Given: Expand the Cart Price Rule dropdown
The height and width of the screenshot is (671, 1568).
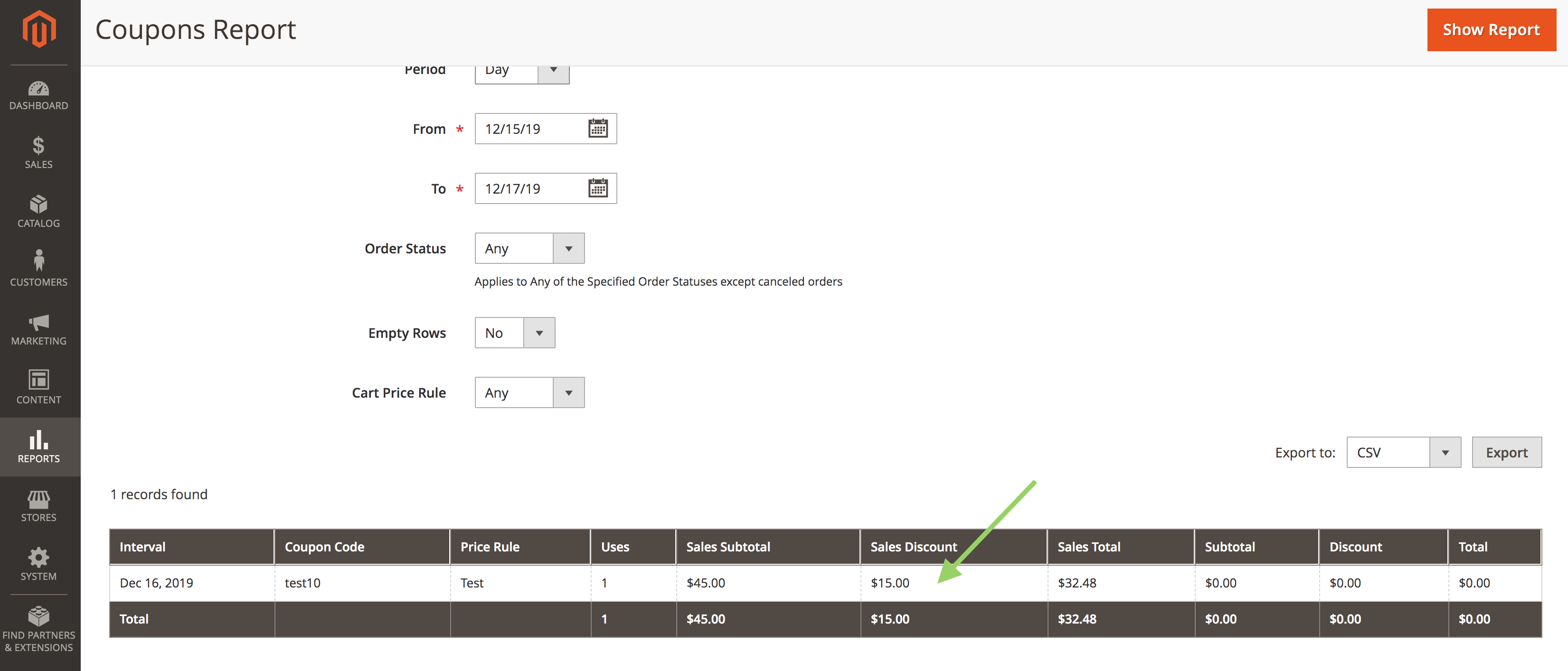Looking at the screenshot, I should coord(529,392).
